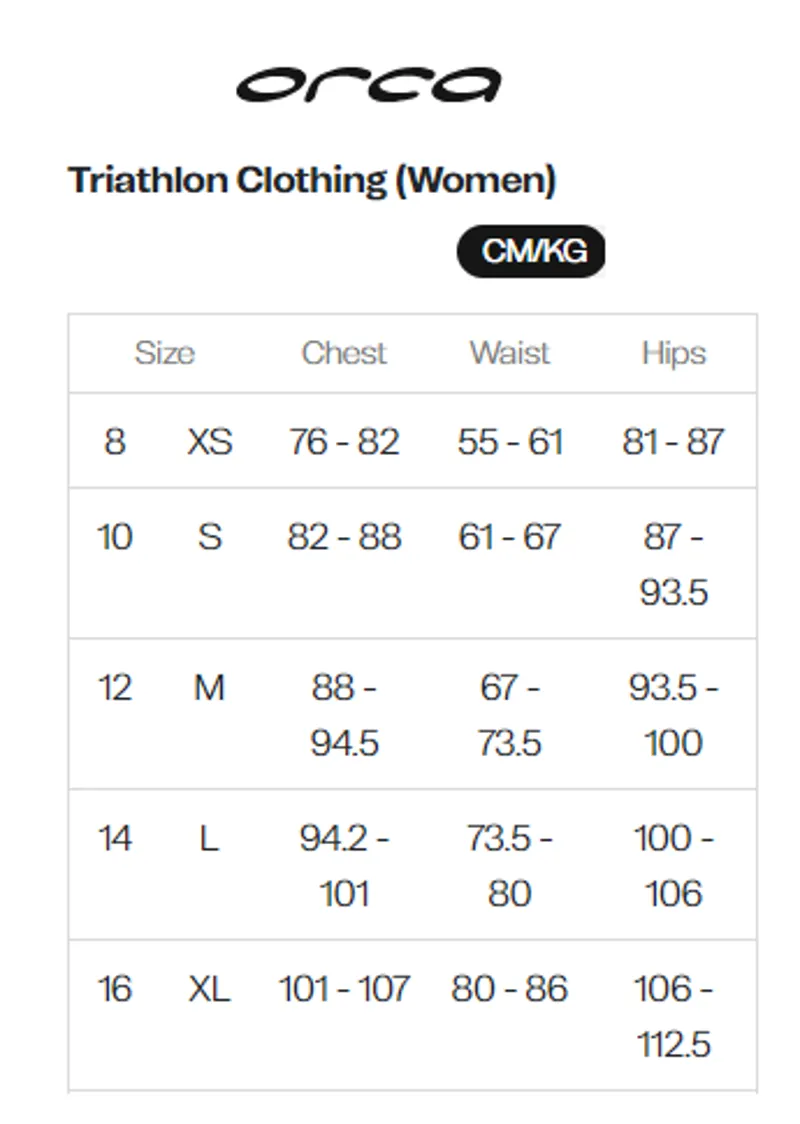This screenshot has width=800, height=1124.
Task: Click the Orca logo
Action: point(368,85)
